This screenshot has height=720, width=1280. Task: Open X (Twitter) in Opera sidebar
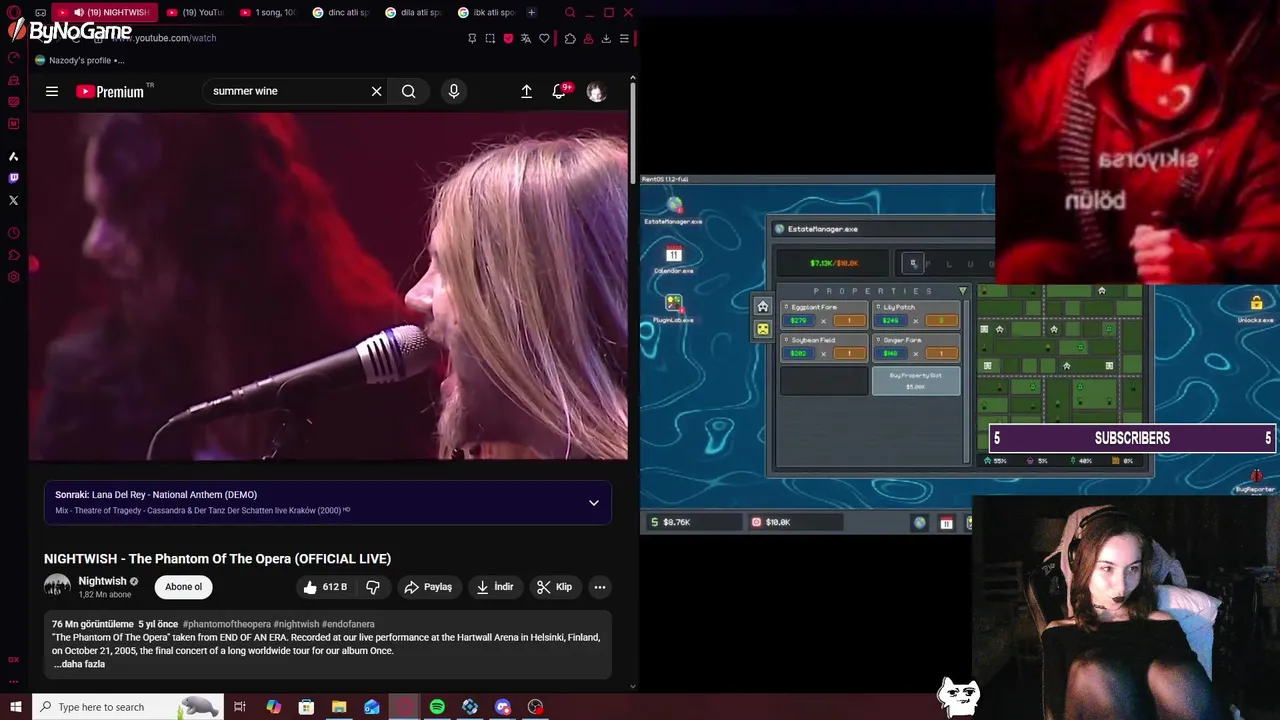coord(13,200)
